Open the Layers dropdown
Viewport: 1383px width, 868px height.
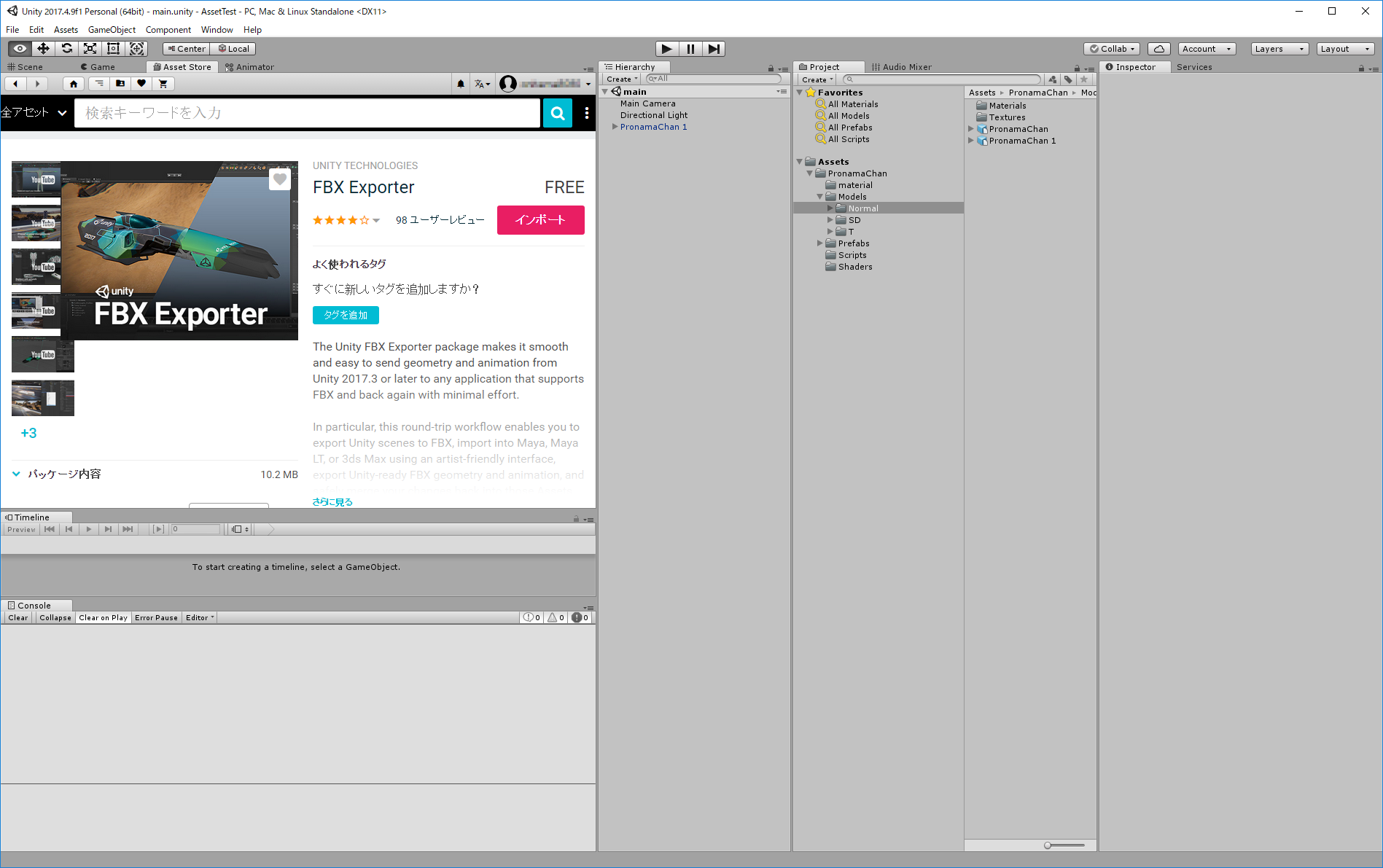[x=1279, y=49]
